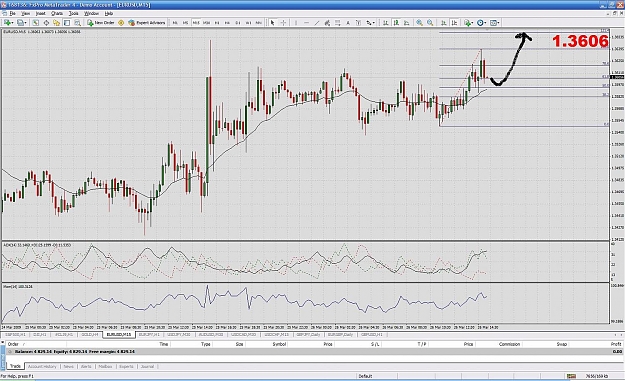Switch to the Account History tab
625x381 pixels.
42,366
